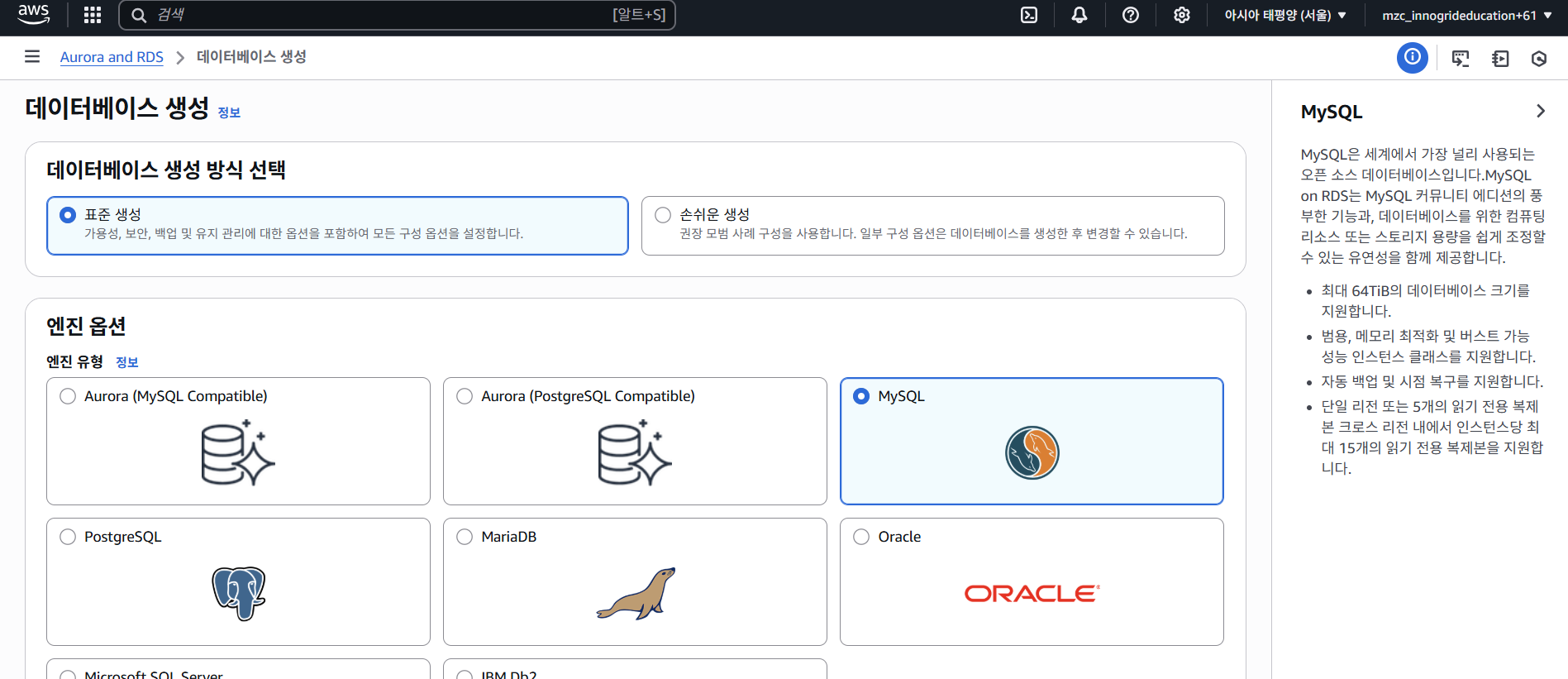Choose Aurora (MySQL Compatible) engine
1568x679 pixels.
68,396
